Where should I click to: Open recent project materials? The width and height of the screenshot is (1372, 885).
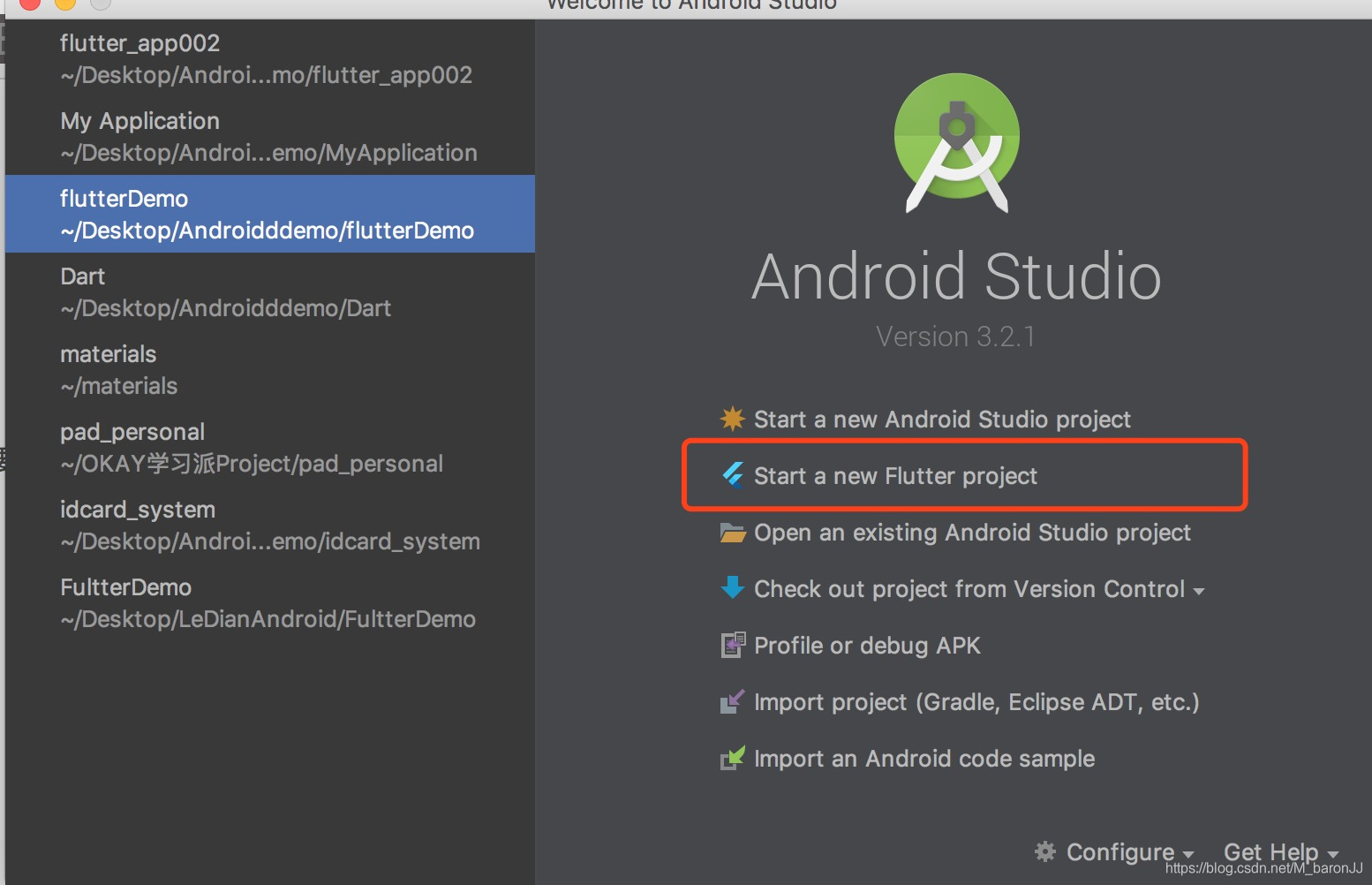tap(270, 369)
